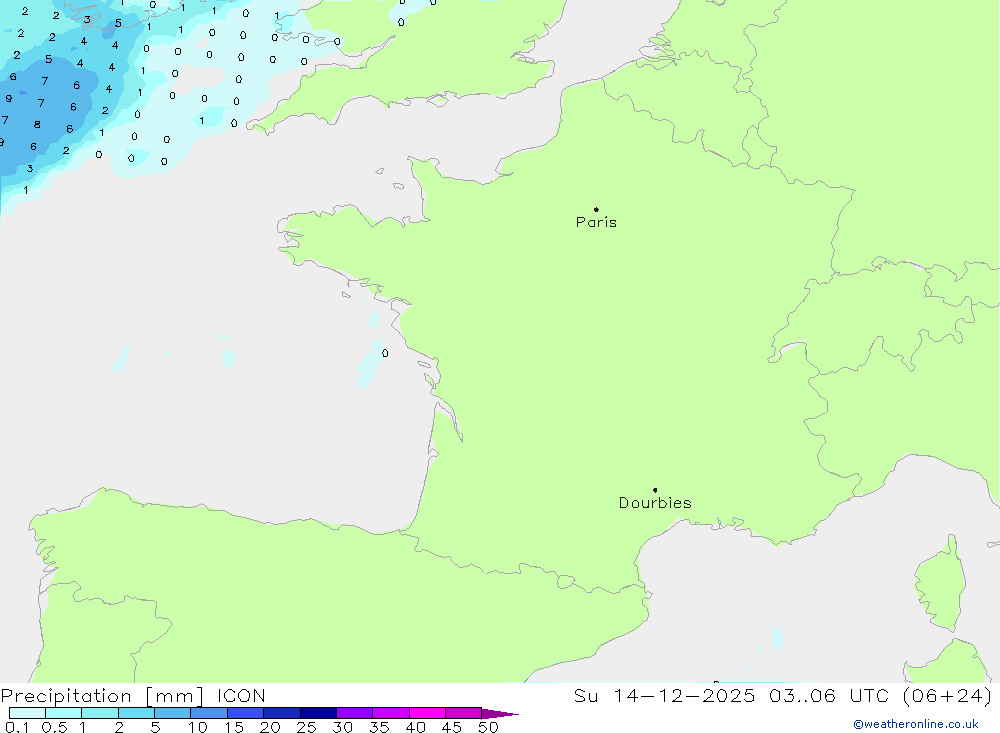Click the ICON model name label
The width and height of the screenshot is (1000, 733).
click(240, 695)
